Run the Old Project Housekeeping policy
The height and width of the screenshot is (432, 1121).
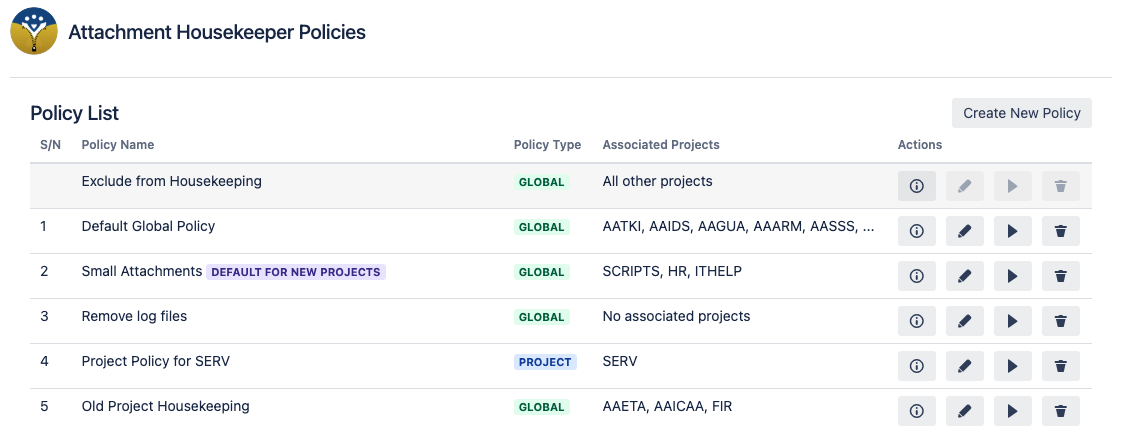(1012, 410)
